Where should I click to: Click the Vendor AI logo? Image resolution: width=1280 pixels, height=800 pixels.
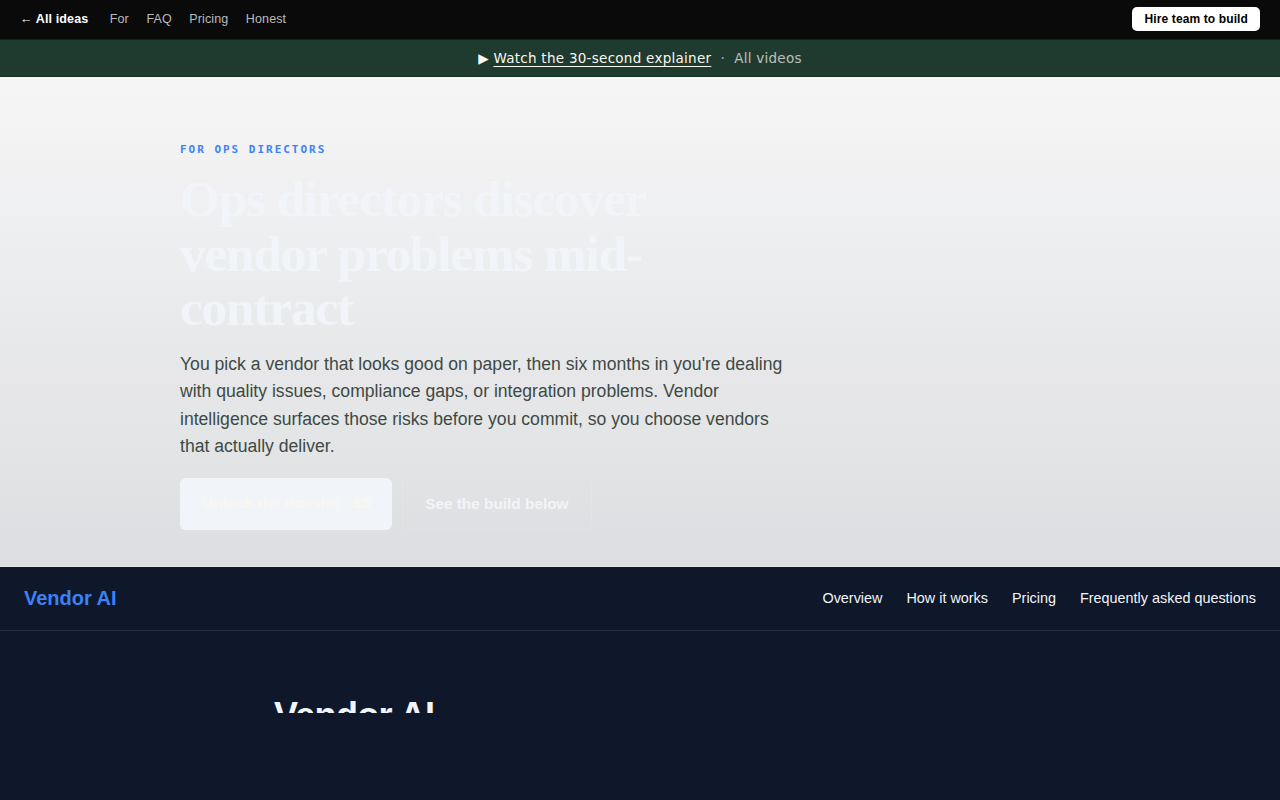tap(70, 598)
